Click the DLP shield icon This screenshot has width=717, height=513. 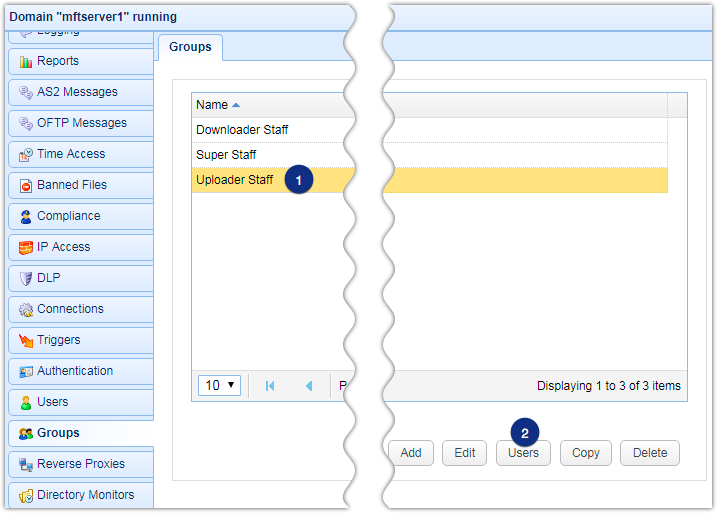tap(26, 278)
